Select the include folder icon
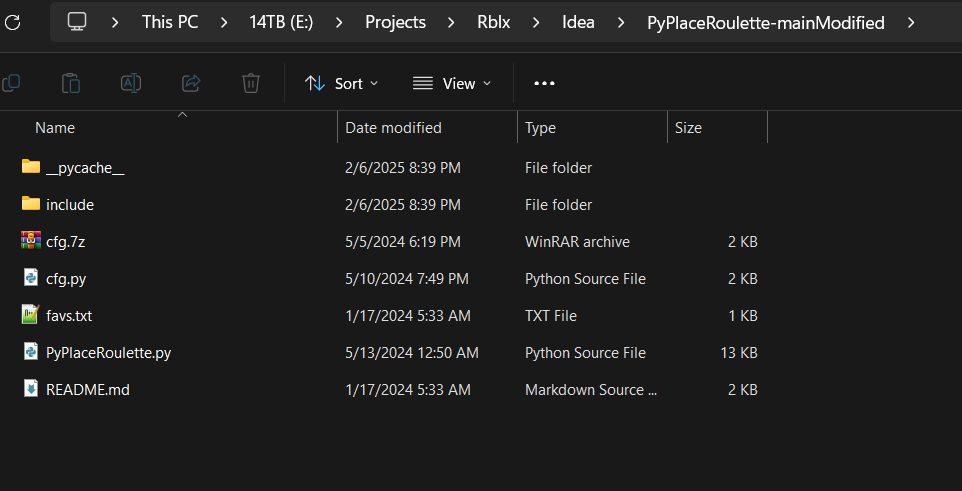 click(x=31, y=203)
